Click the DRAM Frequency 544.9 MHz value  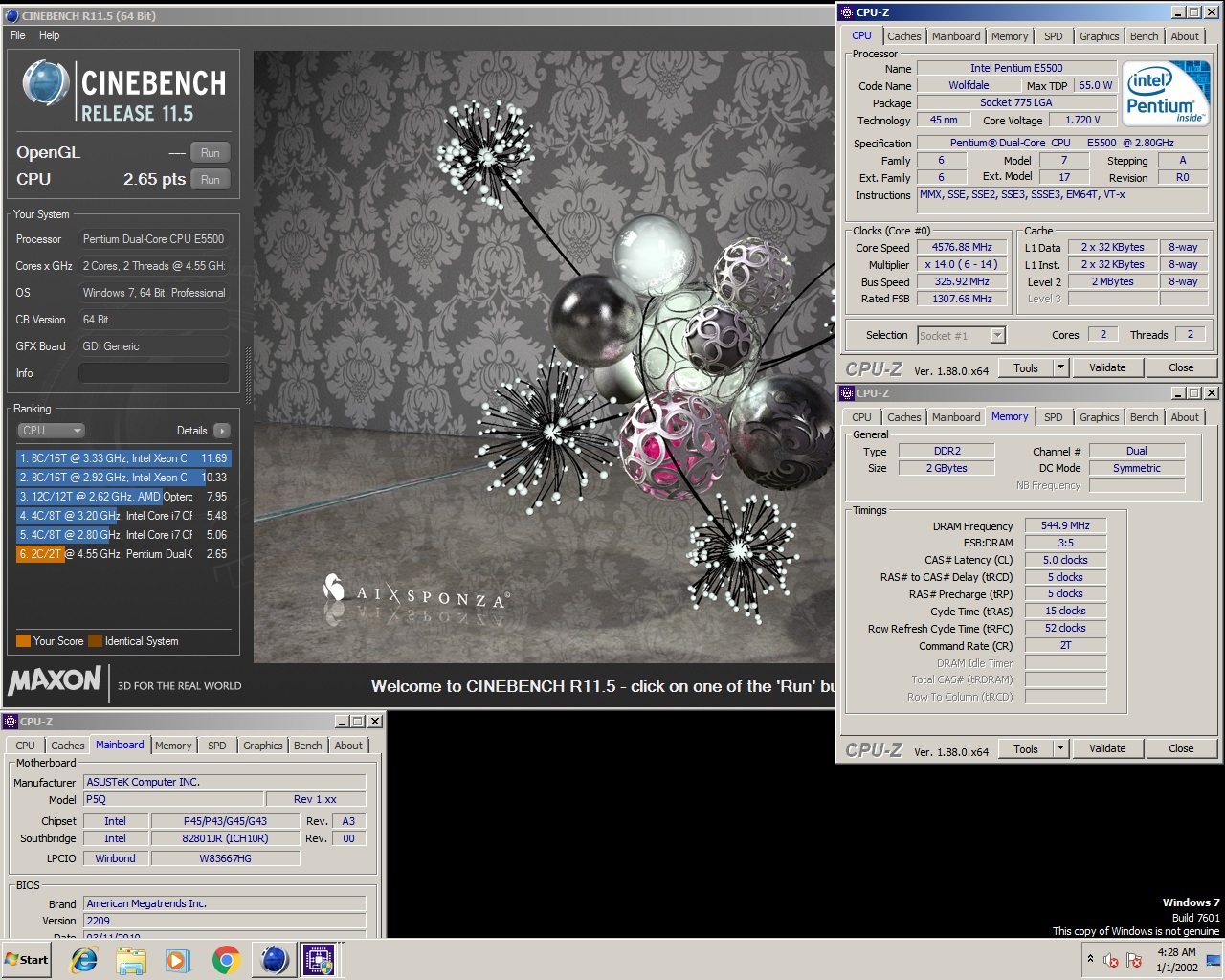click(x=1065, y=526)
